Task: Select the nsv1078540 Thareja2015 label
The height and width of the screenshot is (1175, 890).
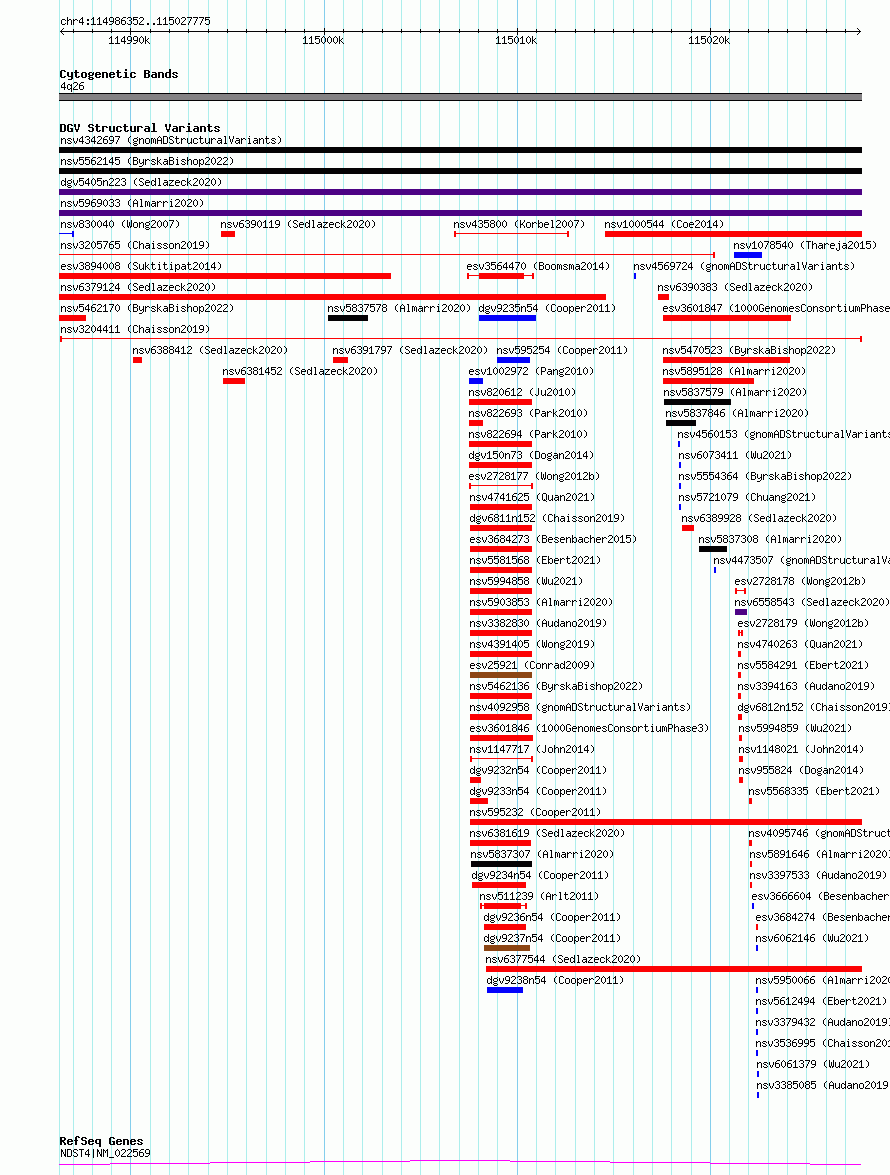Action: tap(805, 245)
